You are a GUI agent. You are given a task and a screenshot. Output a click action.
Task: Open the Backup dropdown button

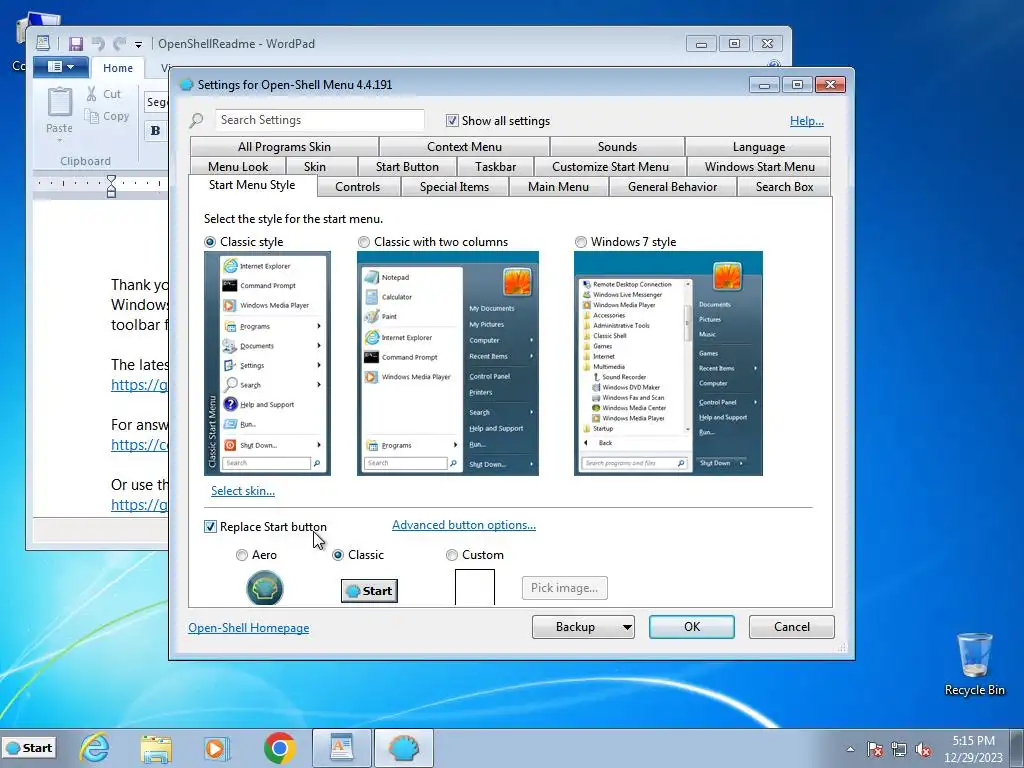click(583, 627)
